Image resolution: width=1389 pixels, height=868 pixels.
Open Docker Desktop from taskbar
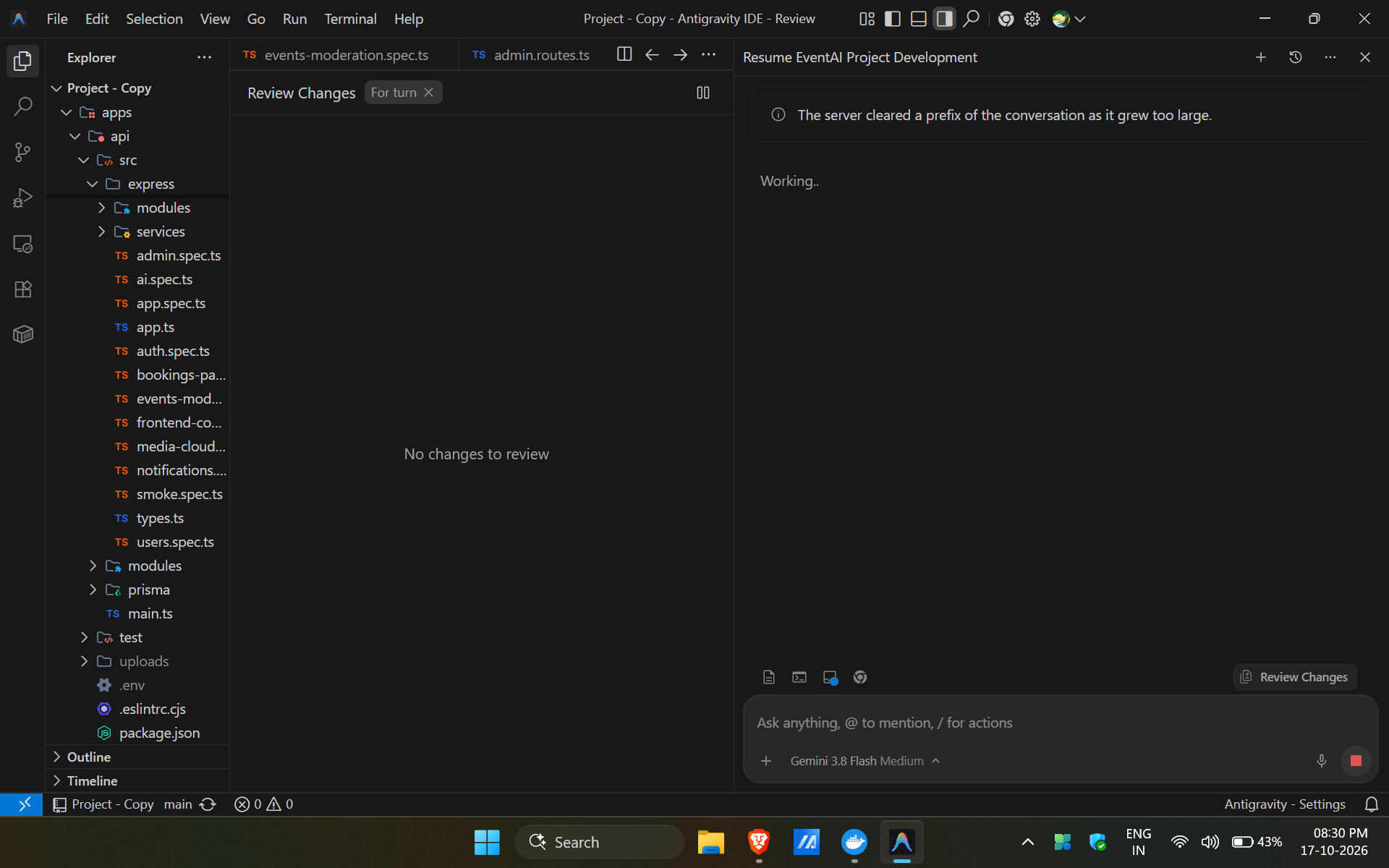coord(854,842)
